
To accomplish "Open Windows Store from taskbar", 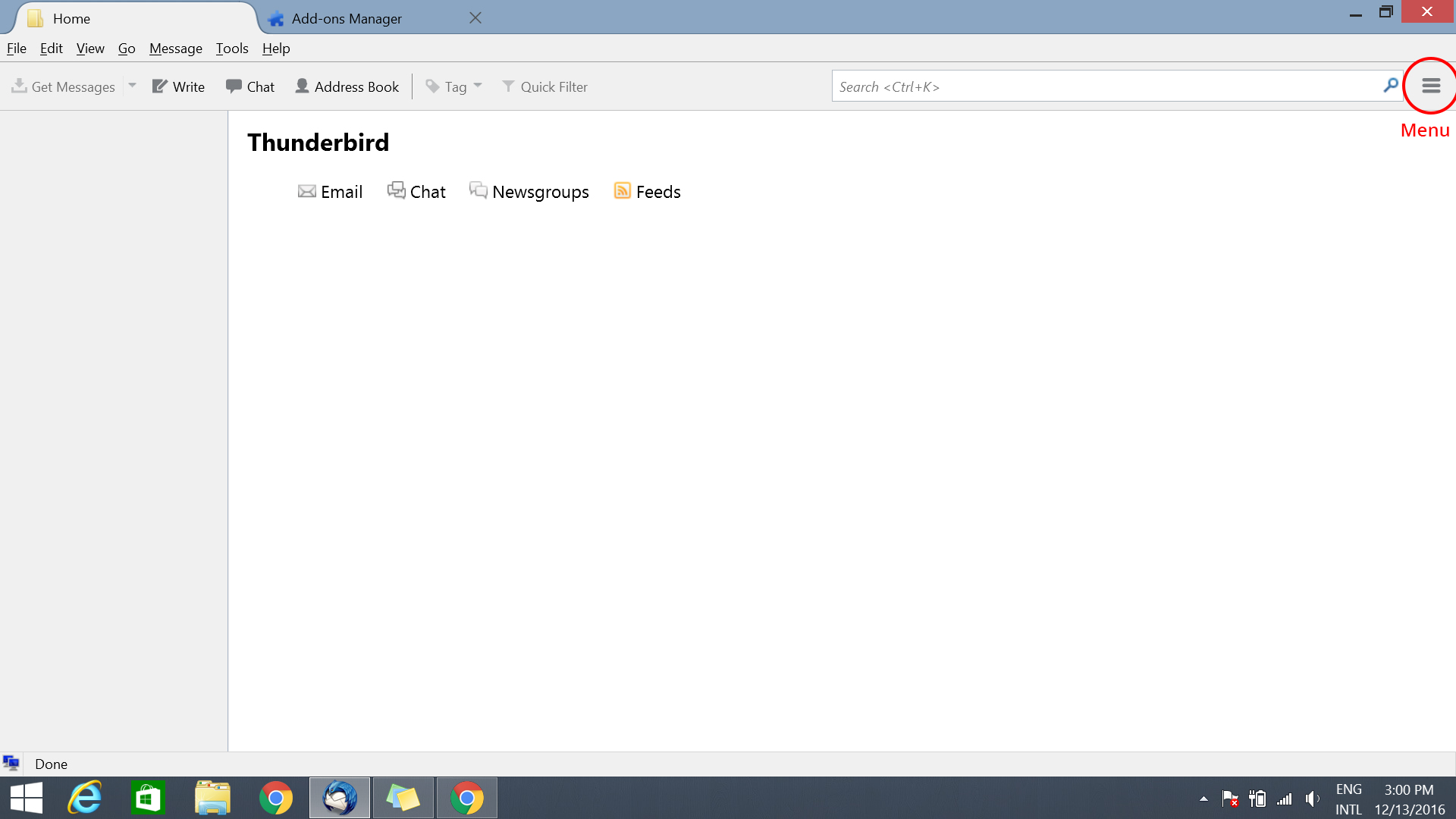I will point(148,798).
